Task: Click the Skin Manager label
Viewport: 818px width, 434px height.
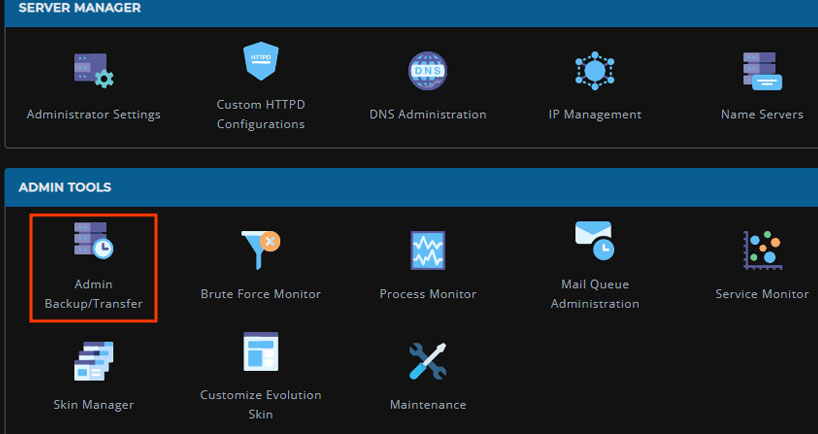Action: (x=94, y=404)
